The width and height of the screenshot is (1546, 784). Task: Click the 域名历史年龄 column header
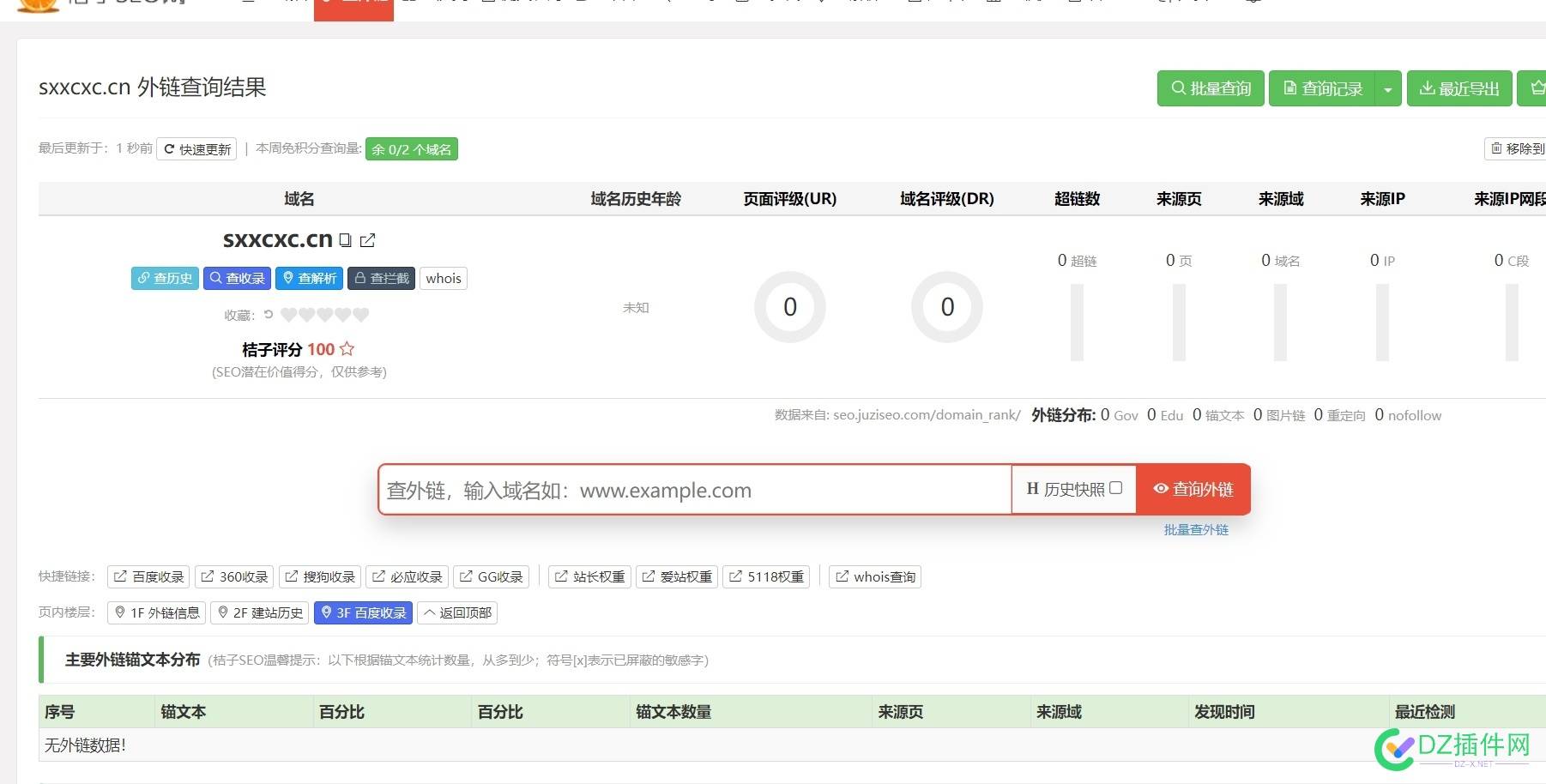click(636, 199)
